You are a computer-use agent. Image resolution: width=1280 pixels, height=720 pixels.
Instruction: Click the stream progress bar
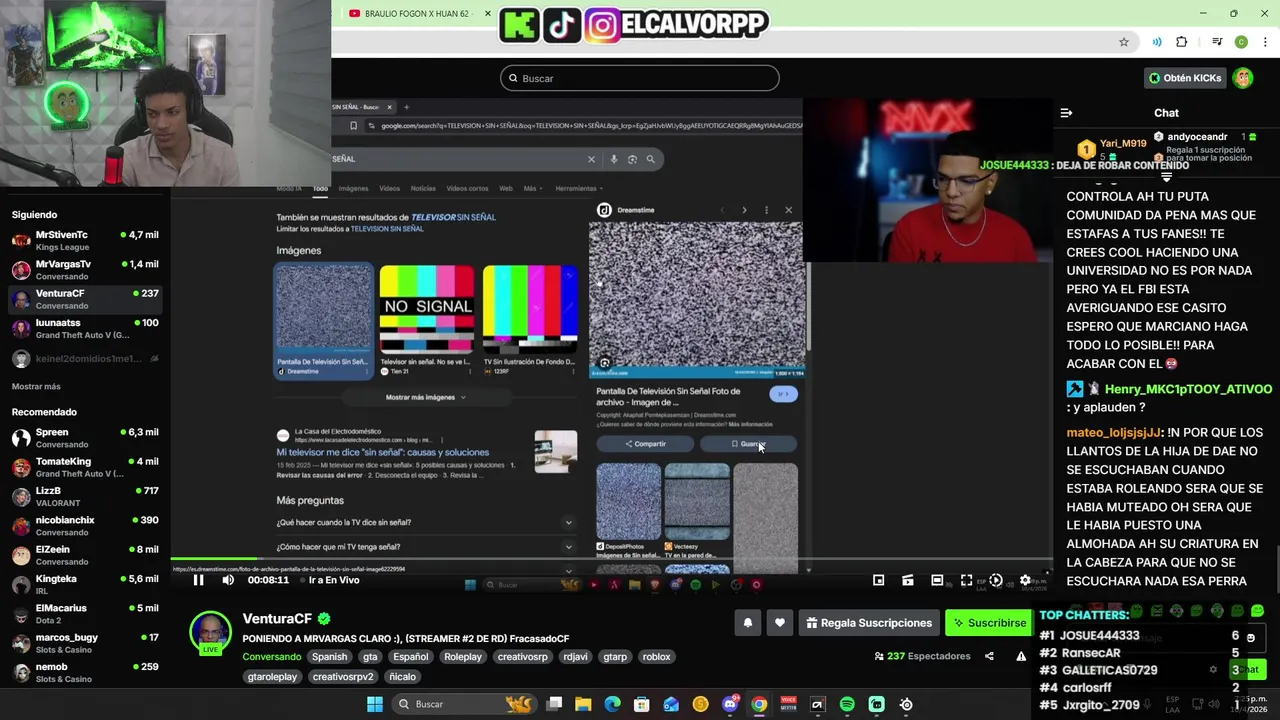click(x=611, y=559)
